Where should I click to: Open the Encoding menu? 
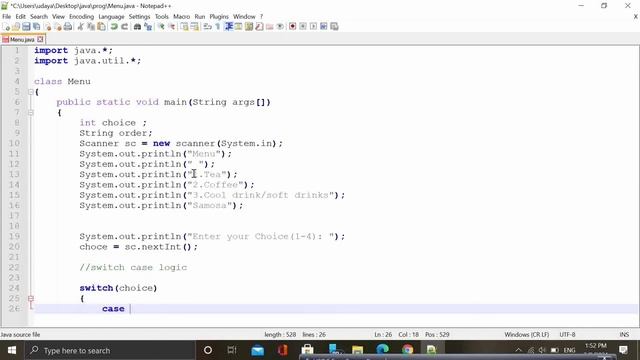[82, 17]
